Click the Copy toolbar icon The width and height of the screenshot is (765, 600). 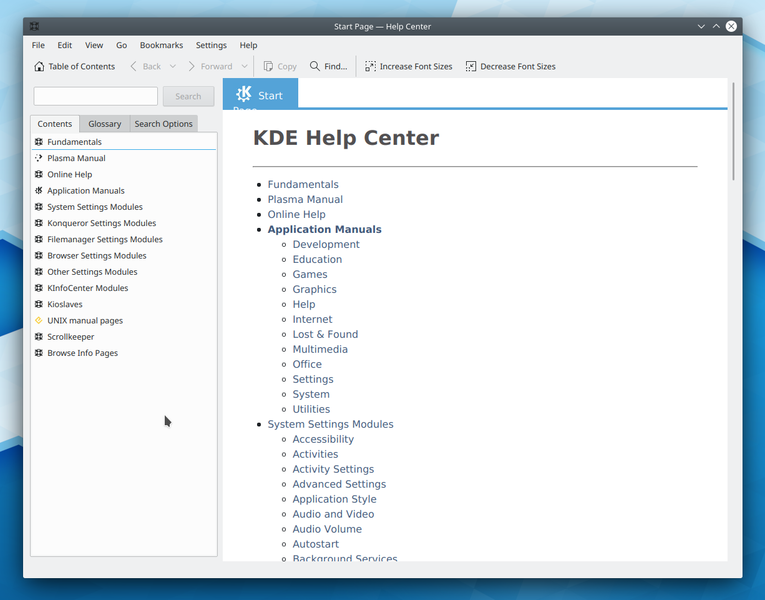pos(268,67)
